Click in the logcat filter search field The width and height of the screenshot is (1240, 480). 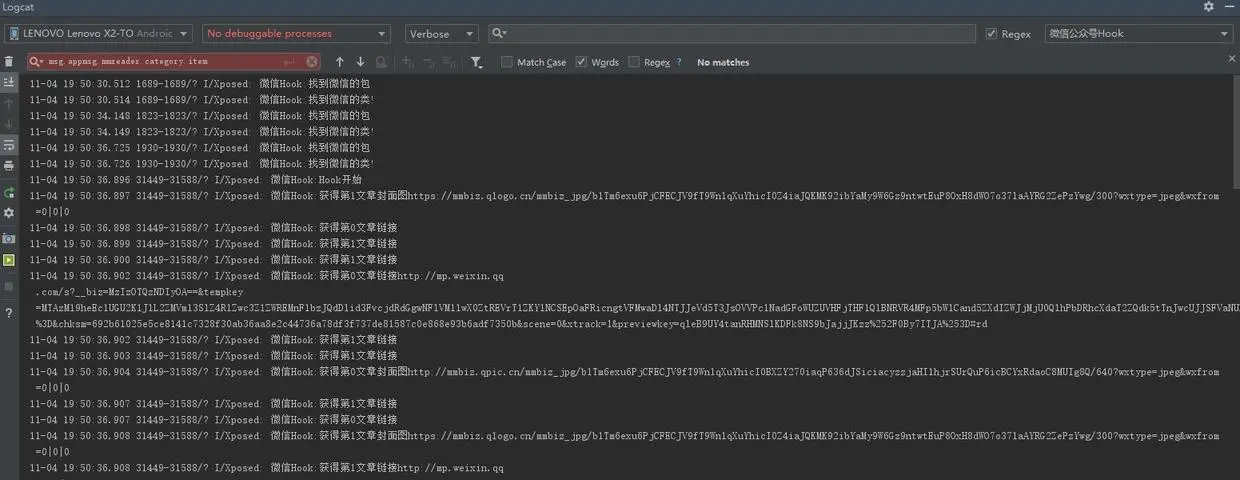pos(731,34)
